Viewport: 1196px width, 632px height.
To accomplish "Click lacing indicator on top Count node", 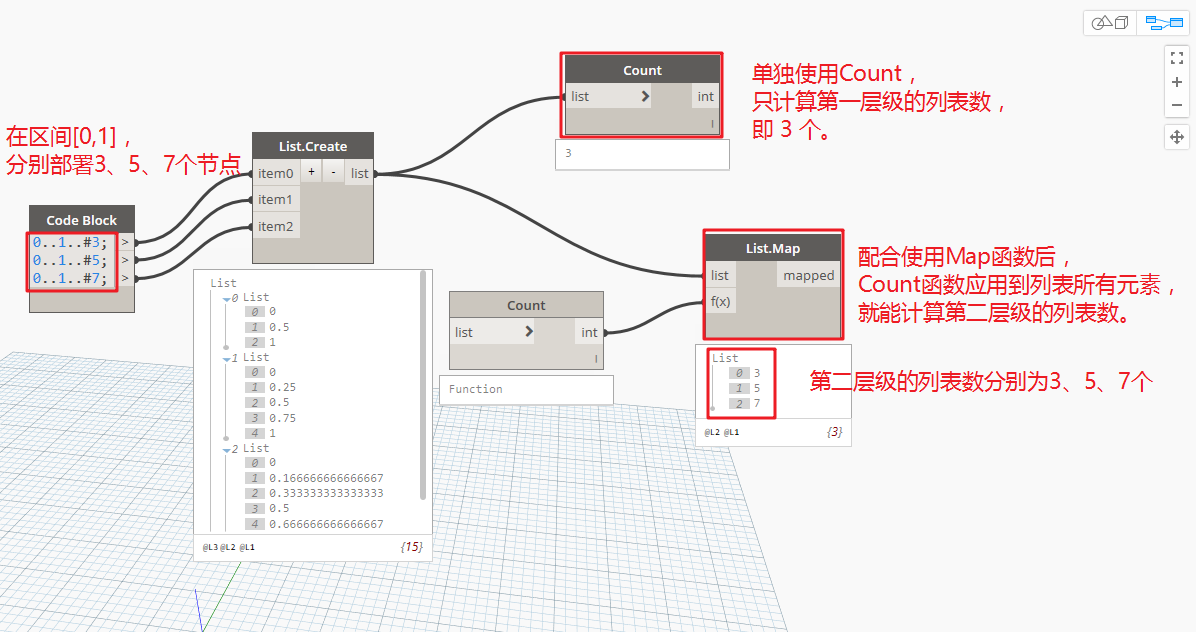I will click(712, 124).
